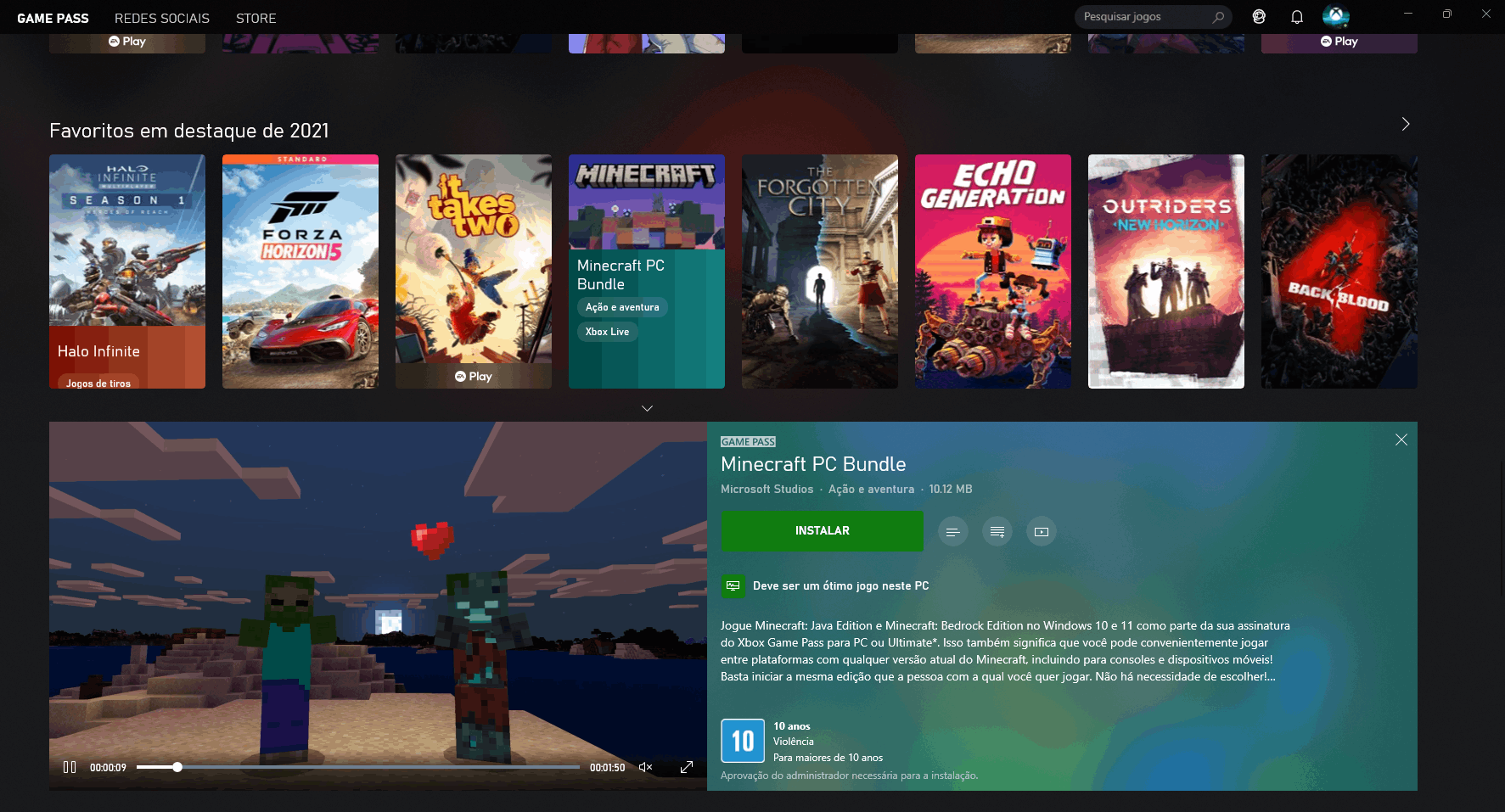Click the Xbox Live tag
The width and height of the screenshot is (1505, 812).
(607, 332)
